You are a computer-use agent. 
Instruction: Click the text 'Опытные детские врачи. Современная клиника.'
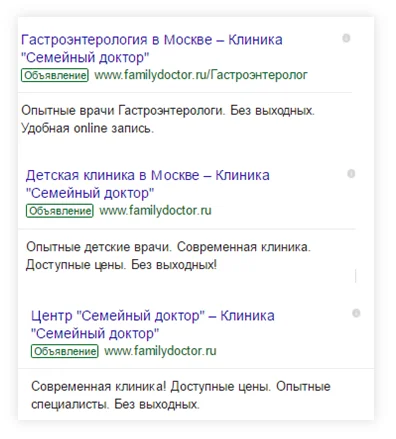(x=168, y=247)
